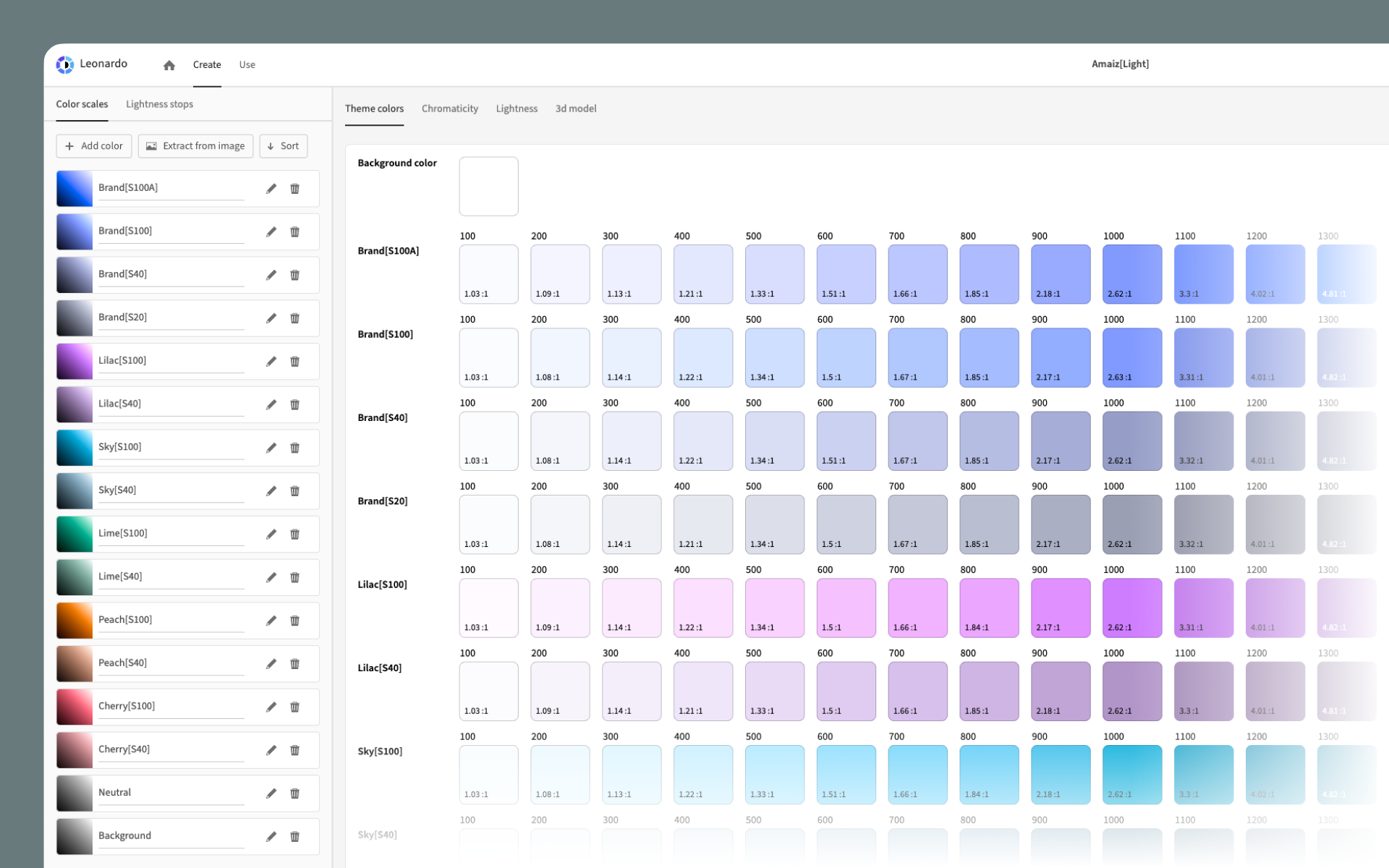Click the Add color button
This screenshot has height=868, width=1389.
[x=94, y=146]
